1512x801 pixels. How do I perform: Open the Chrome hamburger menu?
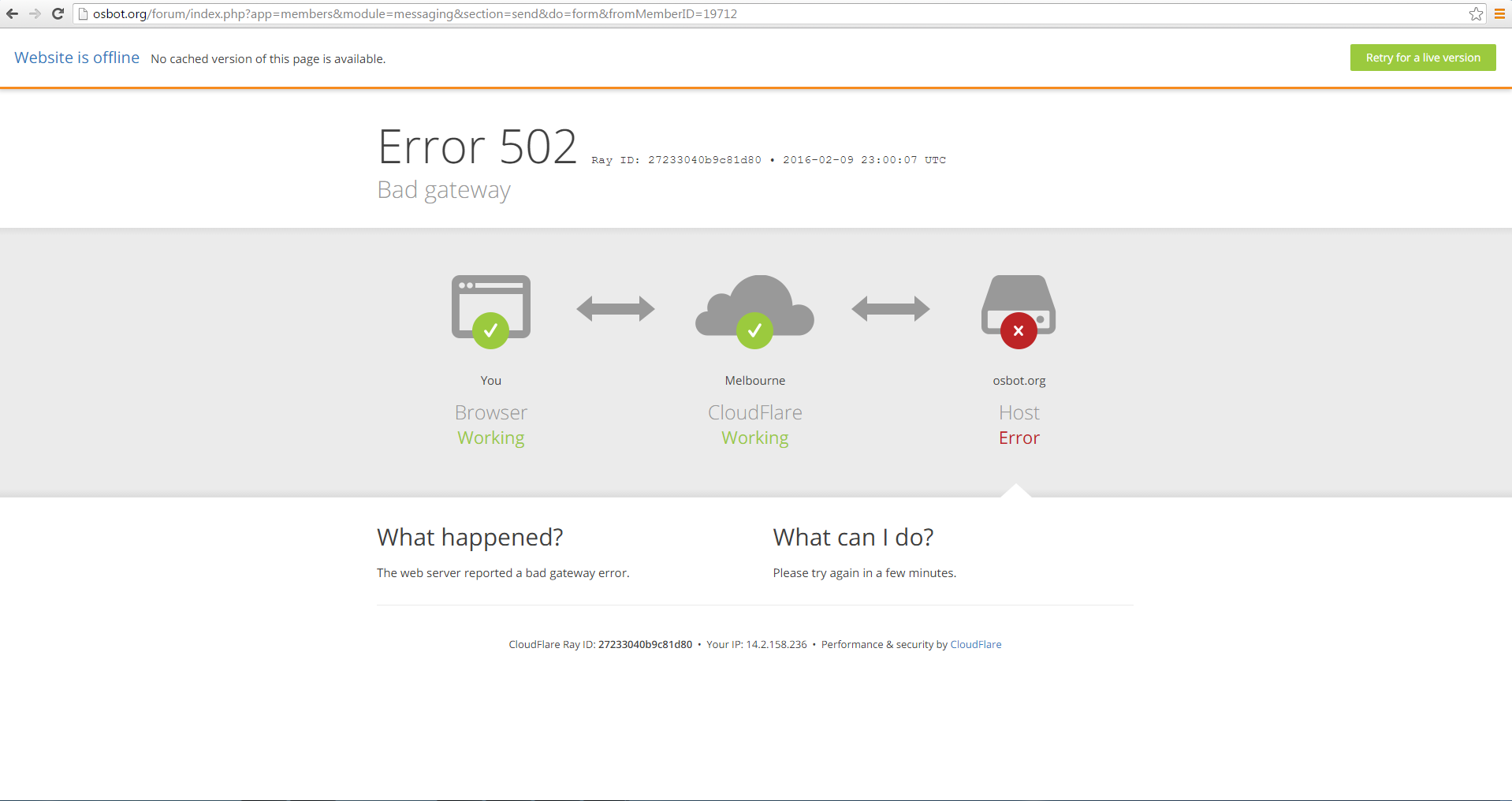point(1499,13)
